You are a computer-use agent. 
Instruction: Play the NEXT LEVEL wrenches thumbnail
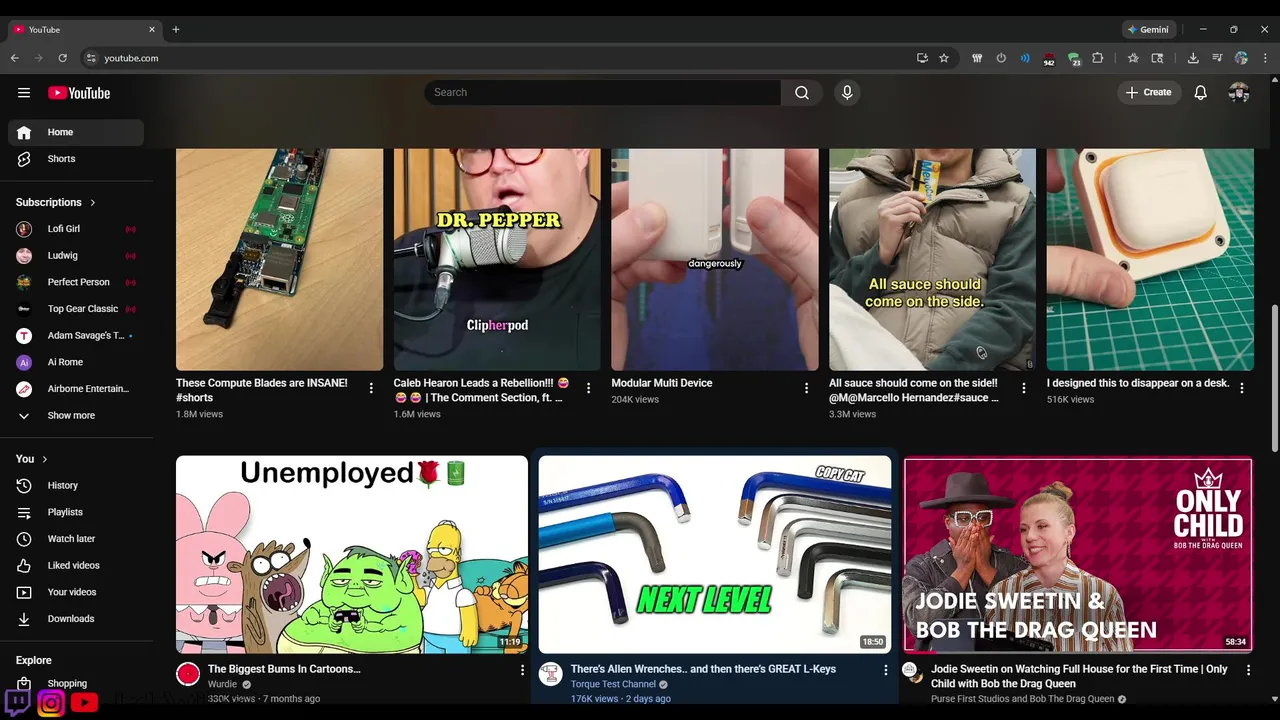tap(715, 555)
